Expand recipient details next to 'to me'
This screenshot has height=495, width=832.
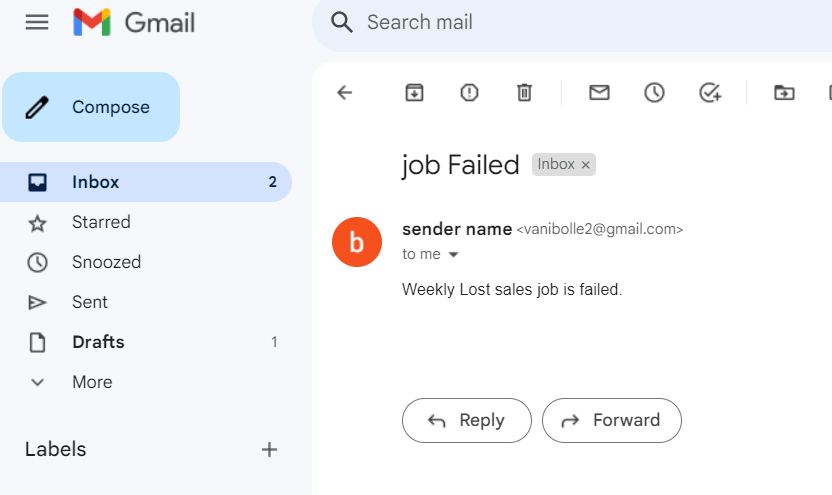pyautogui.click(x=453, y=255)
